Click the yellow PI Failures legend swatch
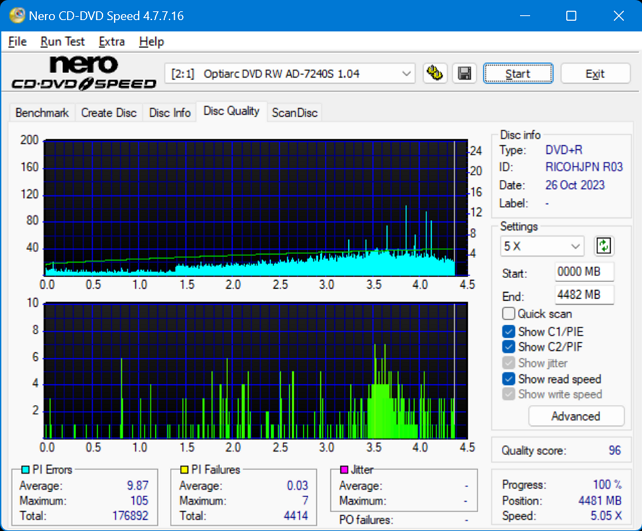The height and width of the screenshot is (531, 642). 184,470
